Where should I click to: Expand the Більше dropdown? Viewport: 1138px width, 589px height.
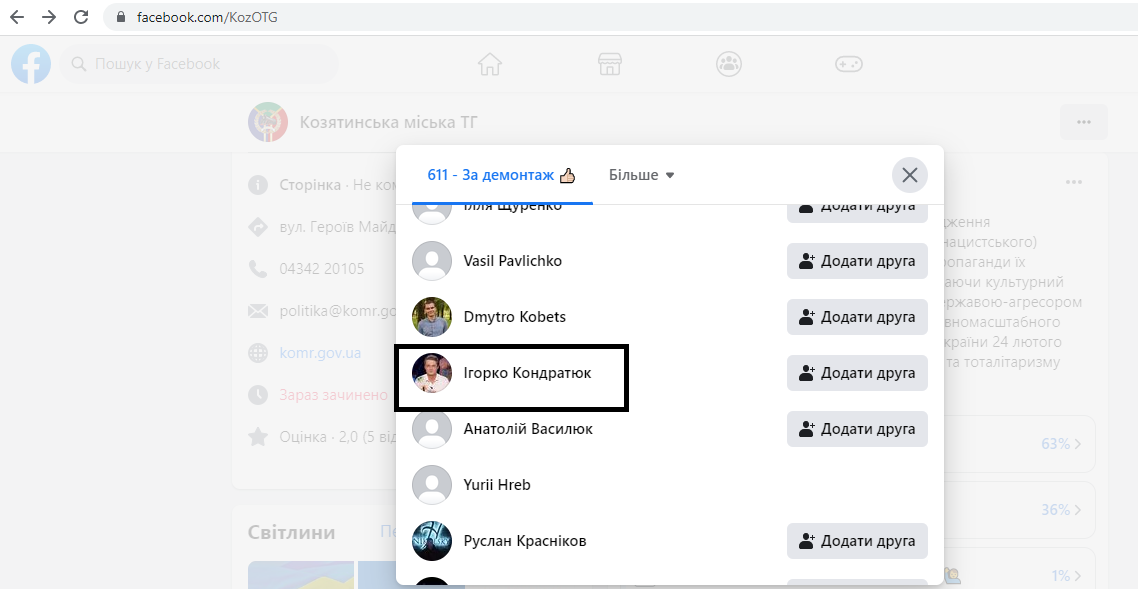[x=642, y=175]
